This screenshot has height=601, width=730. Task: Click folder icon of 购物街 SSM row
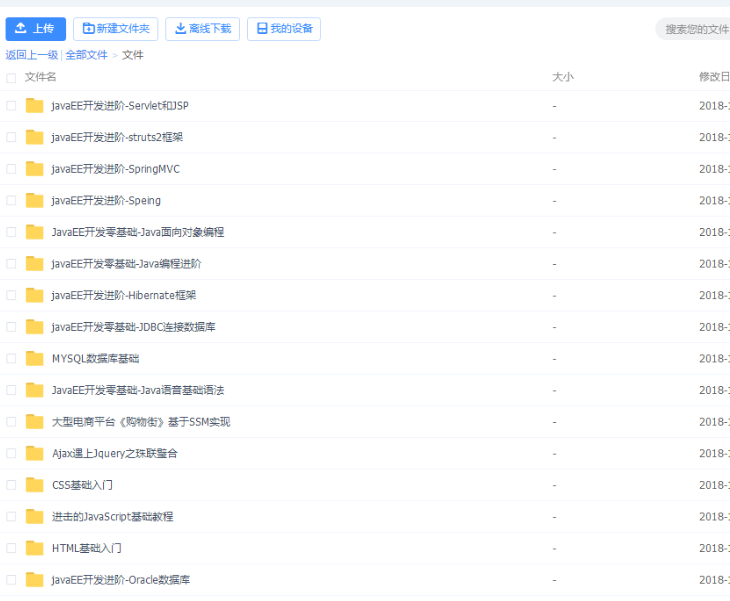click(34, 422)
